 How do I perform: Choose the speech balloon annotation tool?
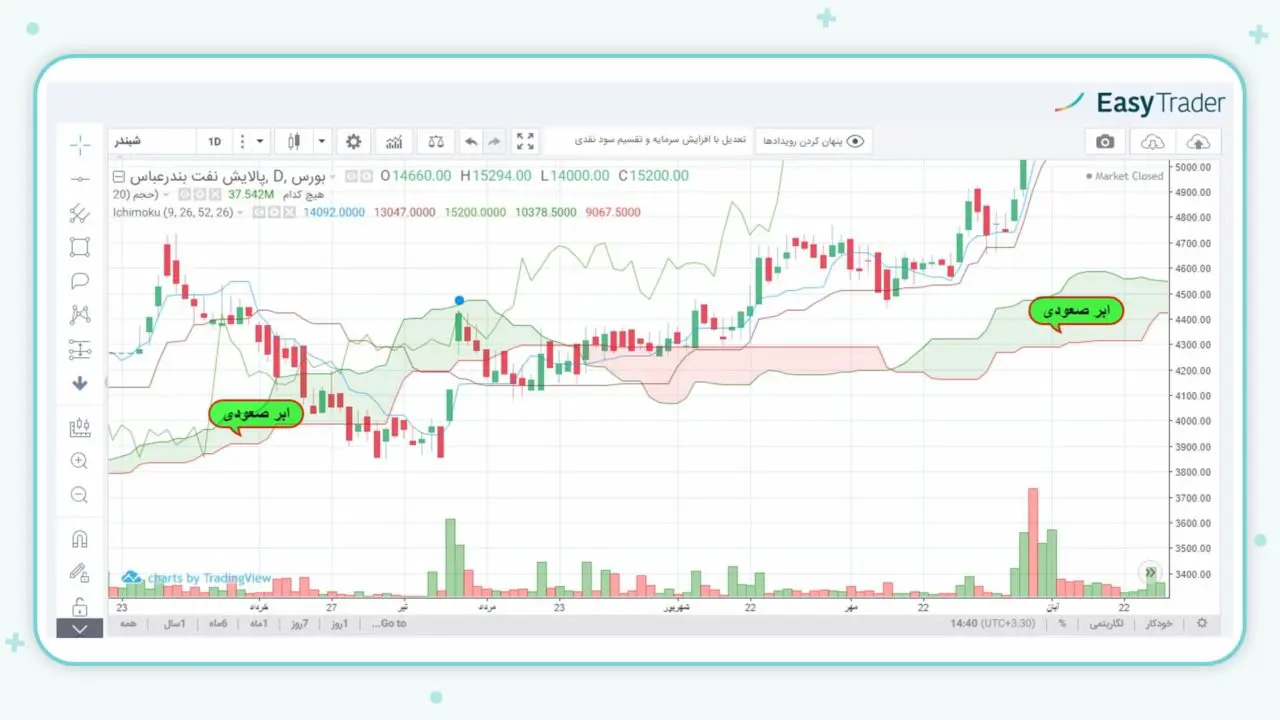(80, 281)
